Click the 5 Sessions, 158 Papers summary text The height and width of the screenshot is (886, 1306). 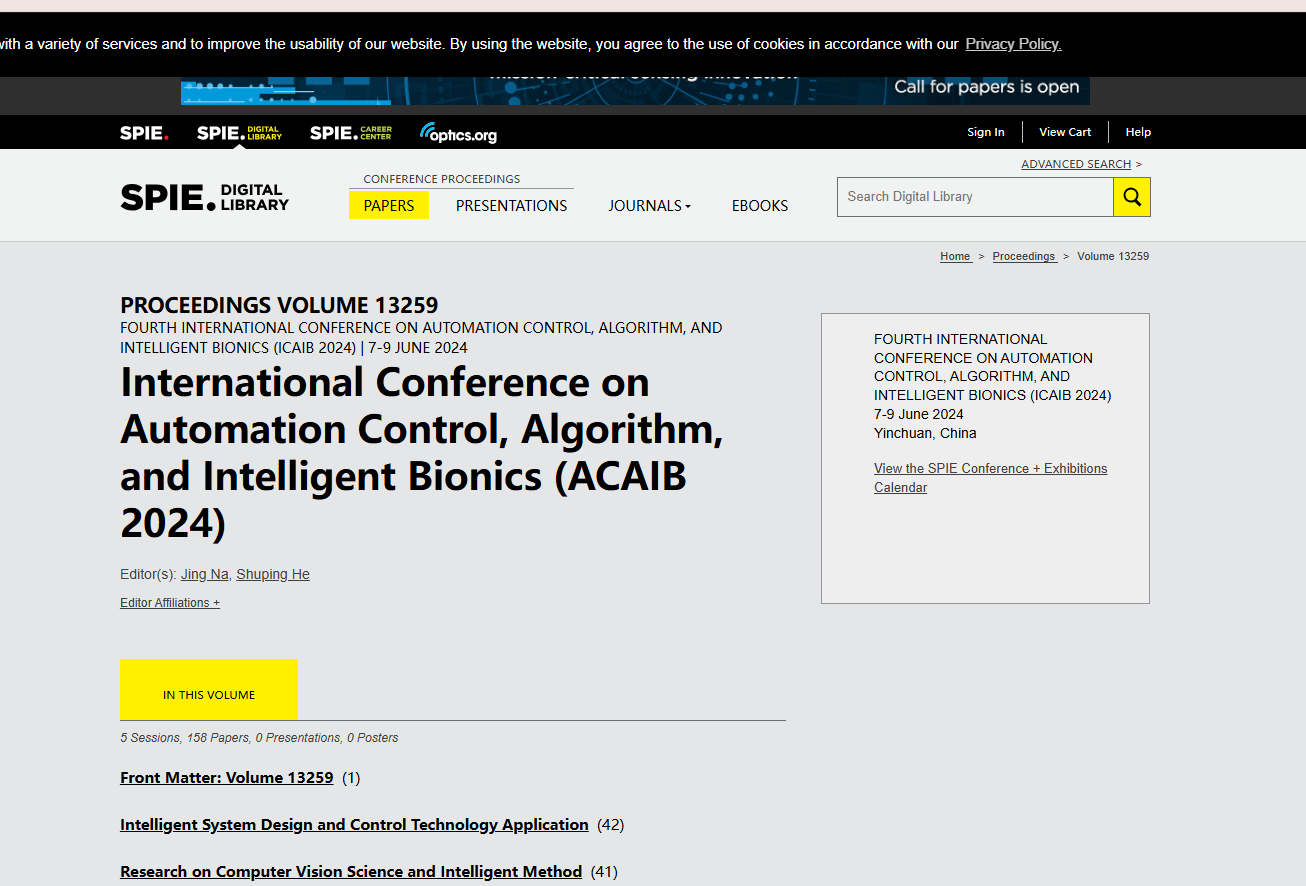coord(259,738)
